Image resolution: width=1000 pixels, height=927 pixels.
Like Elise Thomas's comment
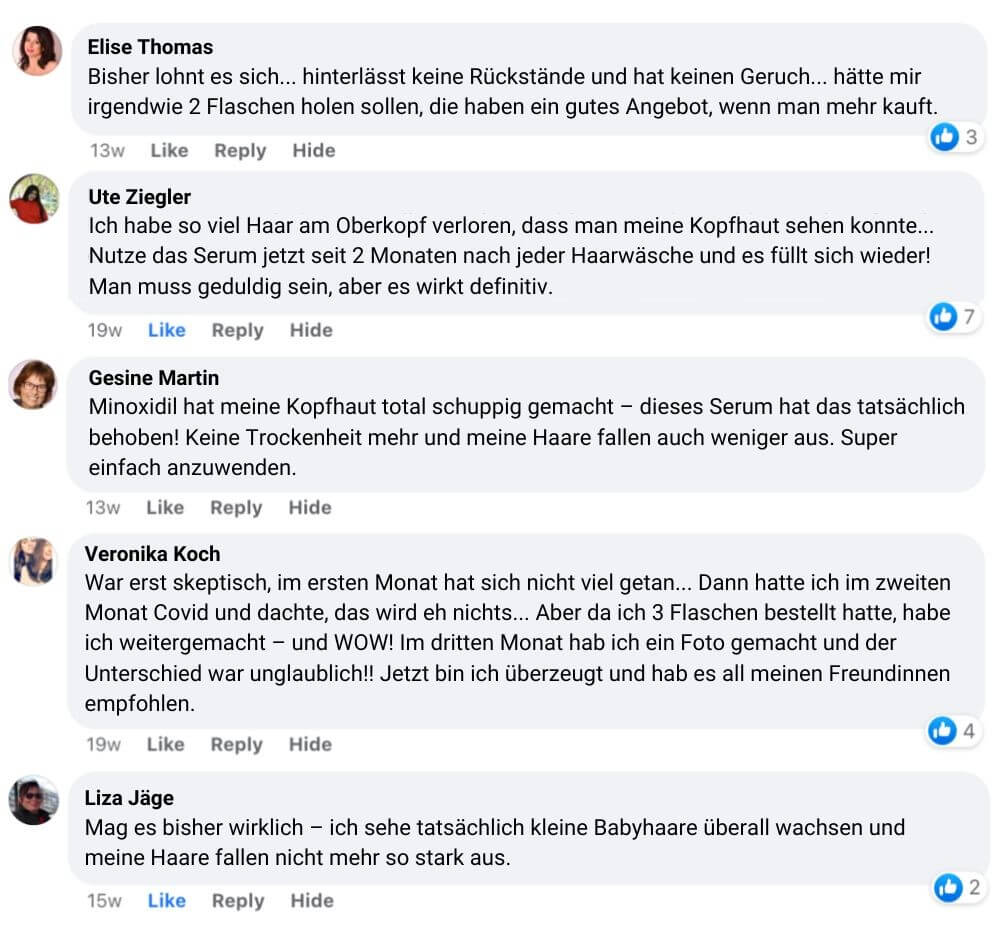tap(169, 150)
